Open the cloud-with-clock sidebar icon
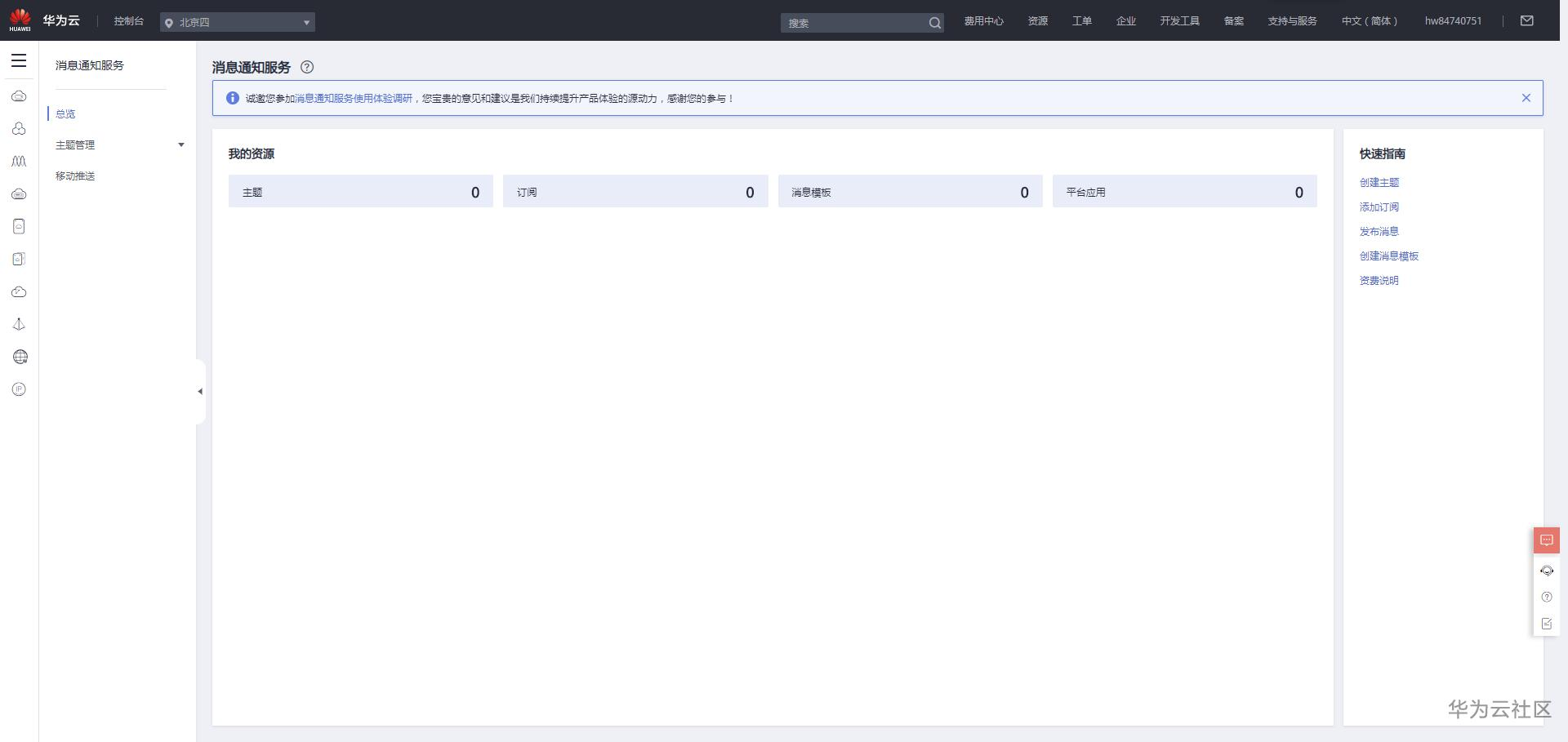 19,292
